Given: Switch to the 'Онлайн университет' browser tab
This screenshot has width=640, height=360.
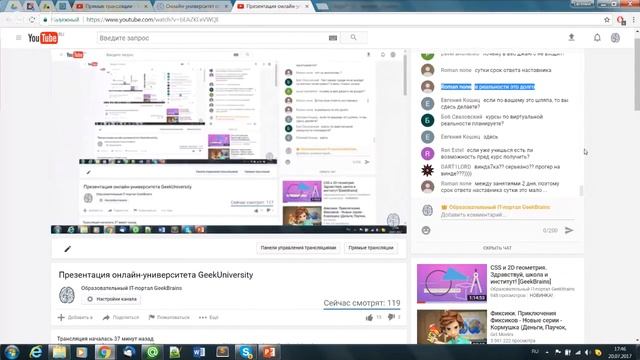Looking at the screenshot, I should (192, 6).
